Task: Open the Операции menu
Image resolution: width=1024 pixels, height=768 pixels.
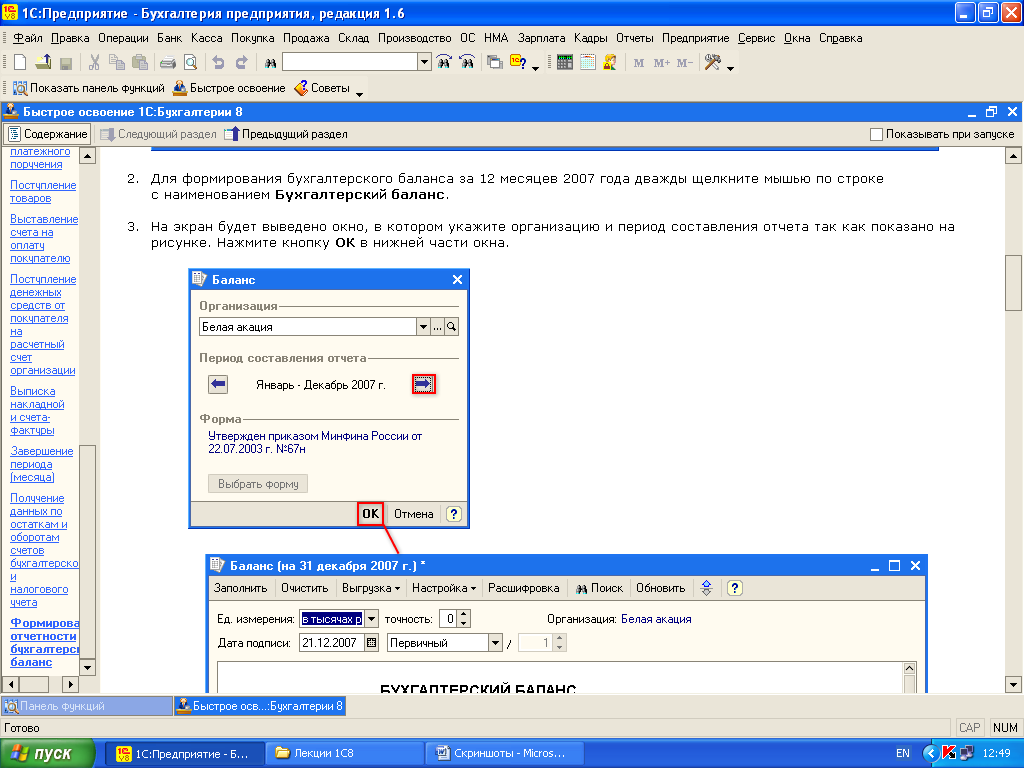Action: (123, 38)
